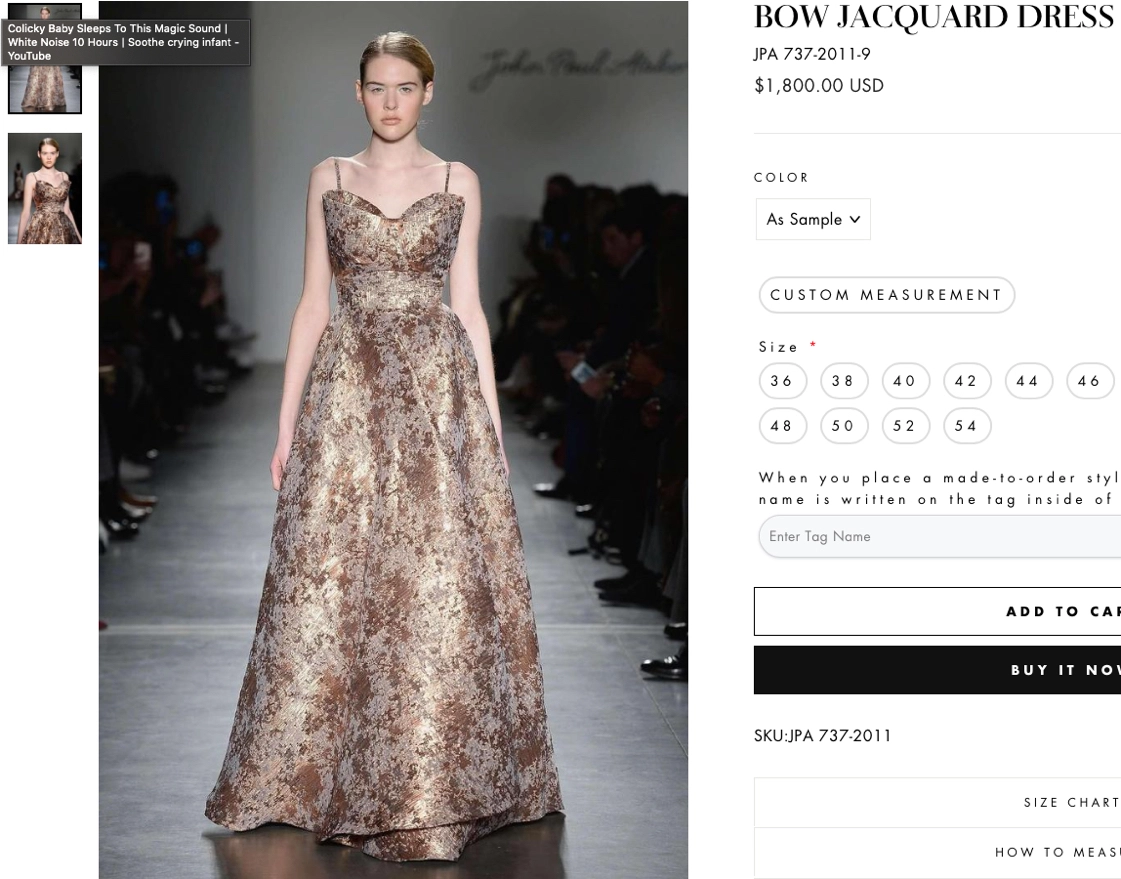Click the Custom Measurement button
Screen dimensions: 1121x879
[x=887, y=294]
